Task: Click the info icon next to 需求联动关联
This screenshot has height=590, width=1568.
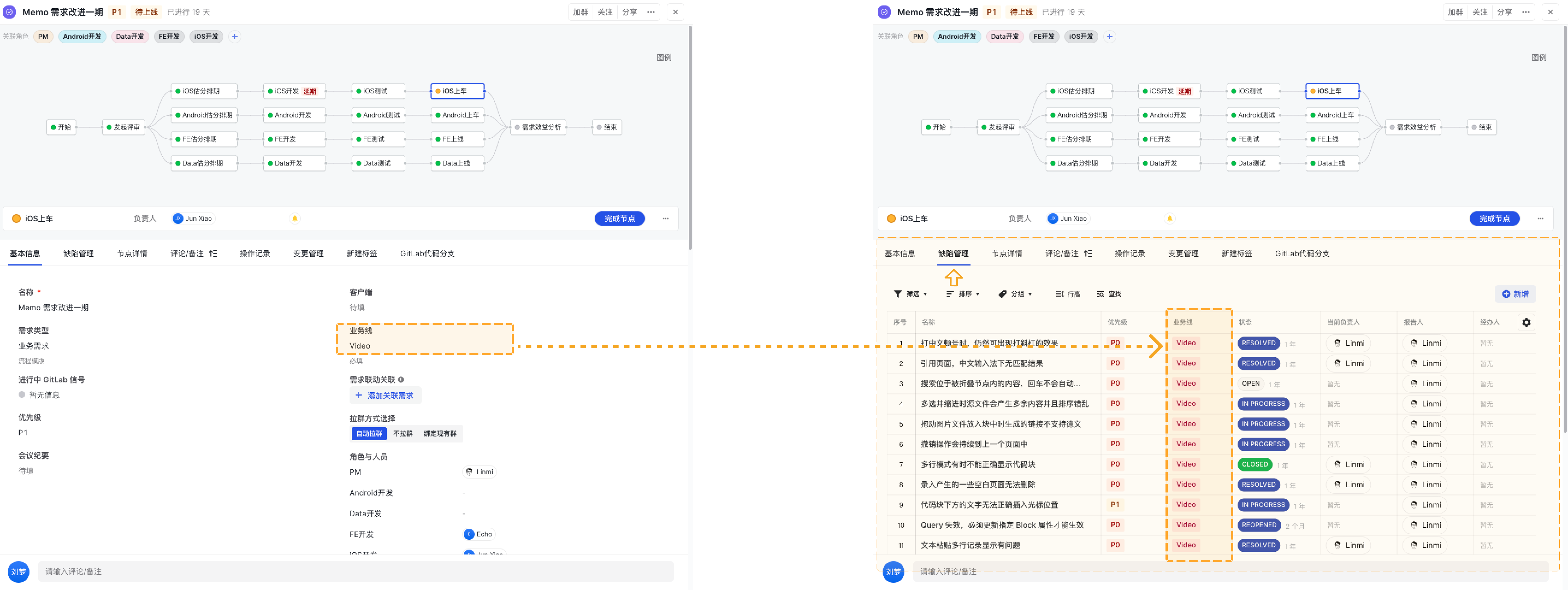Action: [401, 380]
